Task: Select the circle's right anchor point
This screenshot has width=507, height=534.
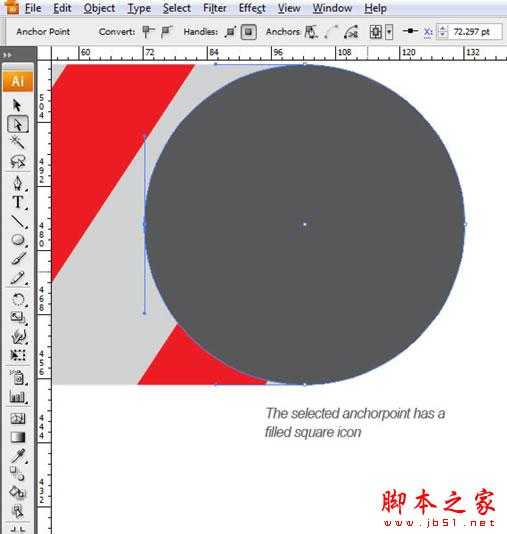Action: pyautogui.click(x=465, y=224)
